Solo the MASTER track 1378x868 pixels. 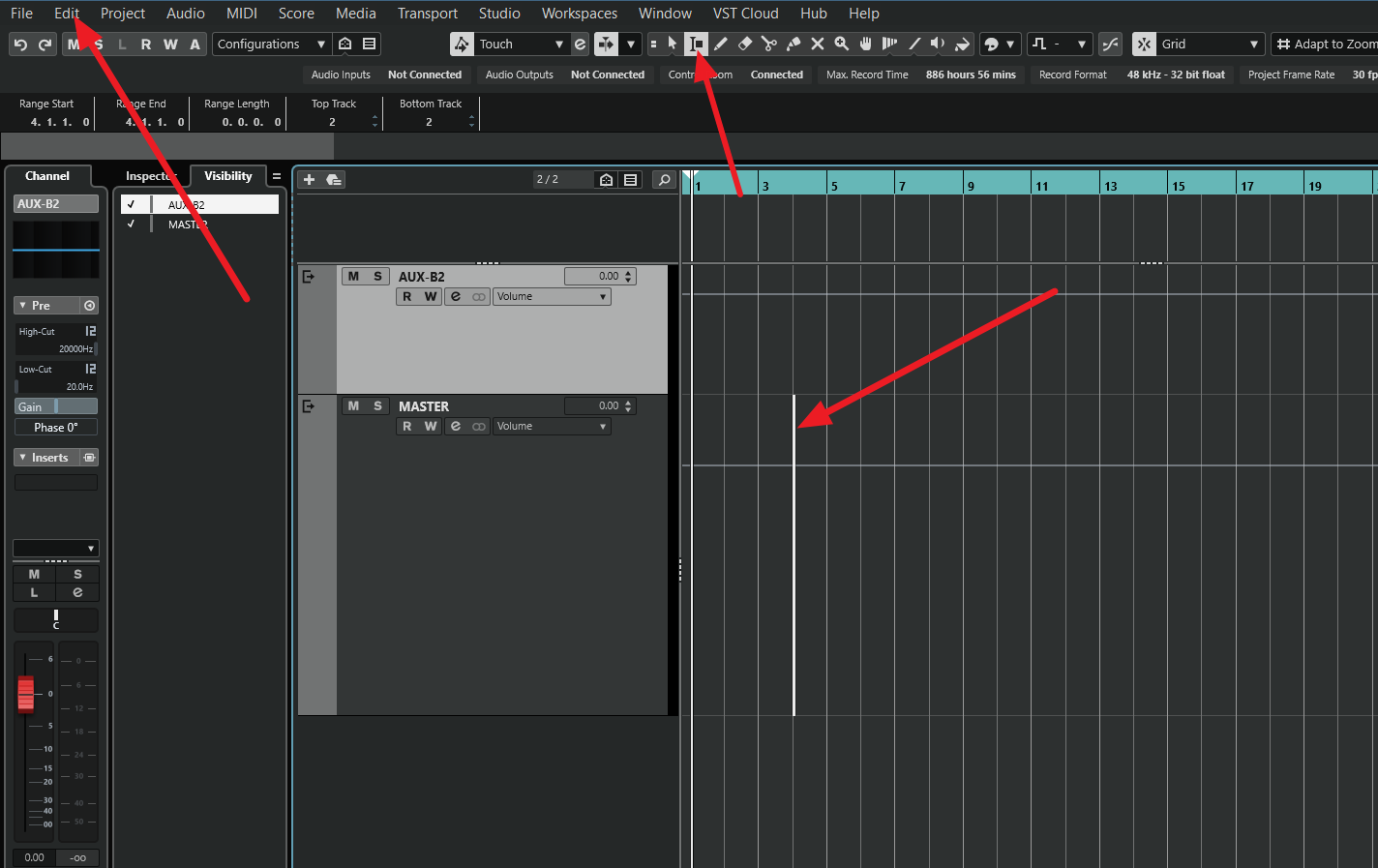pyautogui.click(x=378, y=405)
